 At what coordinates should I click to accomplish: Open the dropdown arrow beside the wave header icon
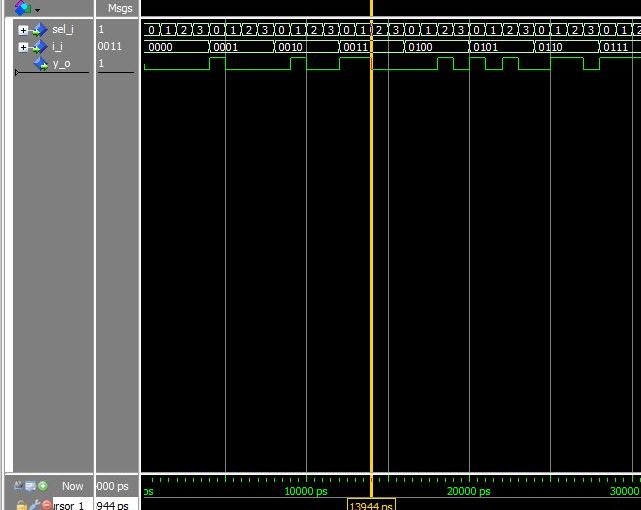[x=37, y=10]
